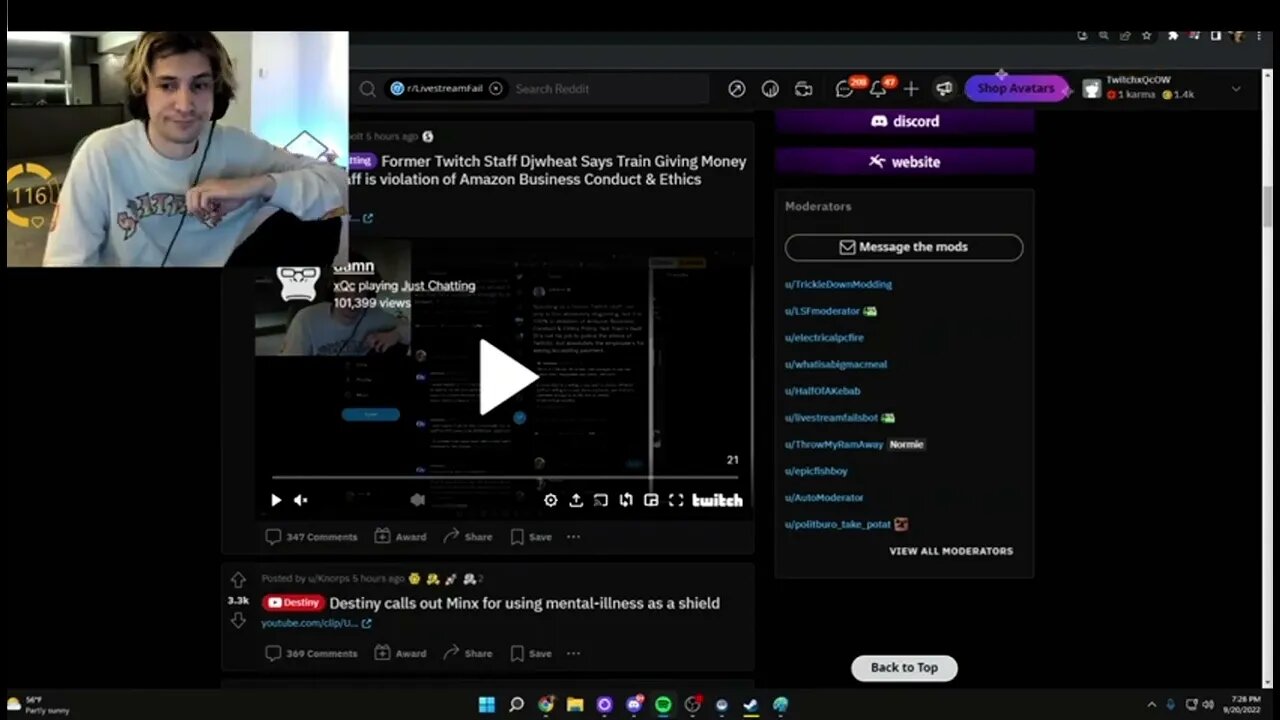Open moderator u/TrickleDownModding profile

pos(838,284)
